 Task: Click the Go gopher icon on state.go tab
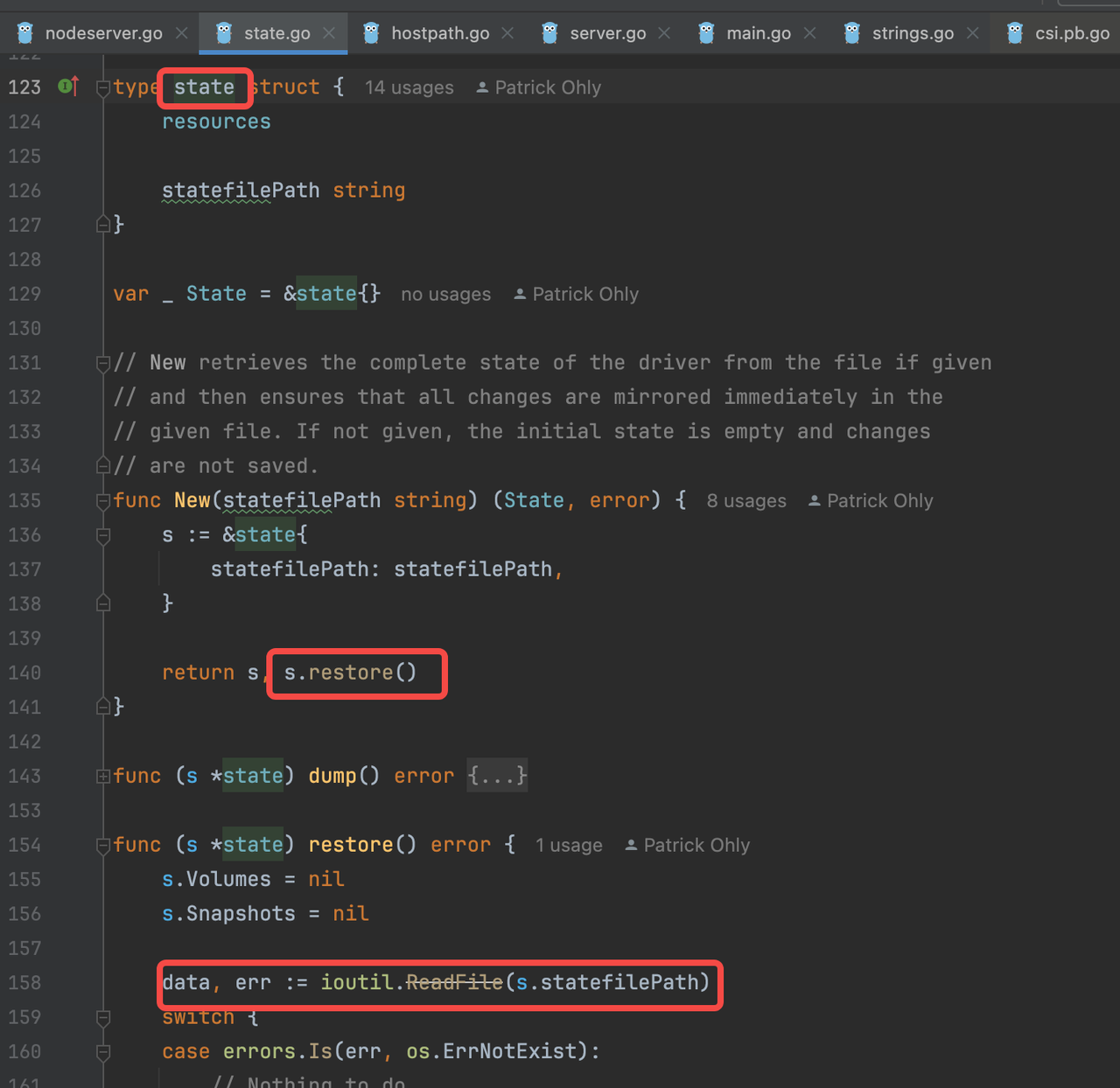pyautogui.click(x=224, y=33)
